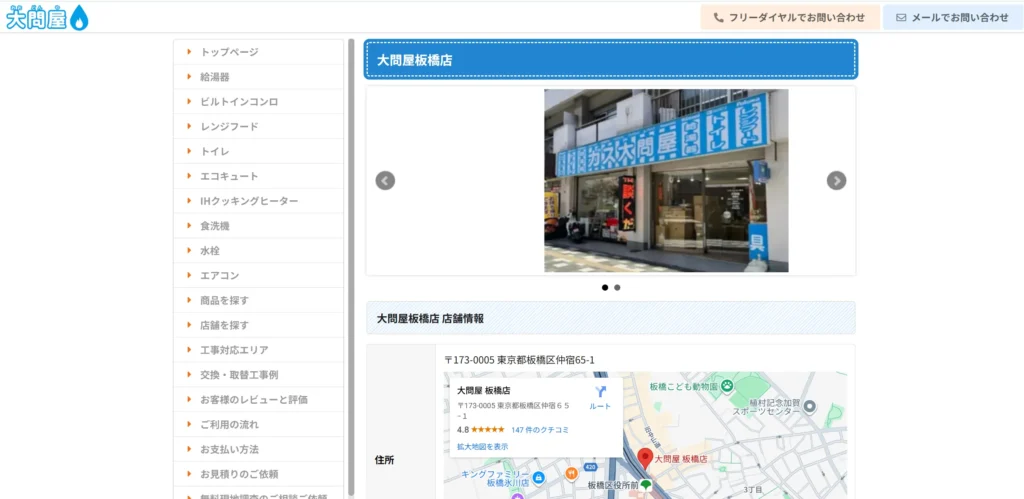
Task: Select the second carousel pagination dot
Action: 617,287
